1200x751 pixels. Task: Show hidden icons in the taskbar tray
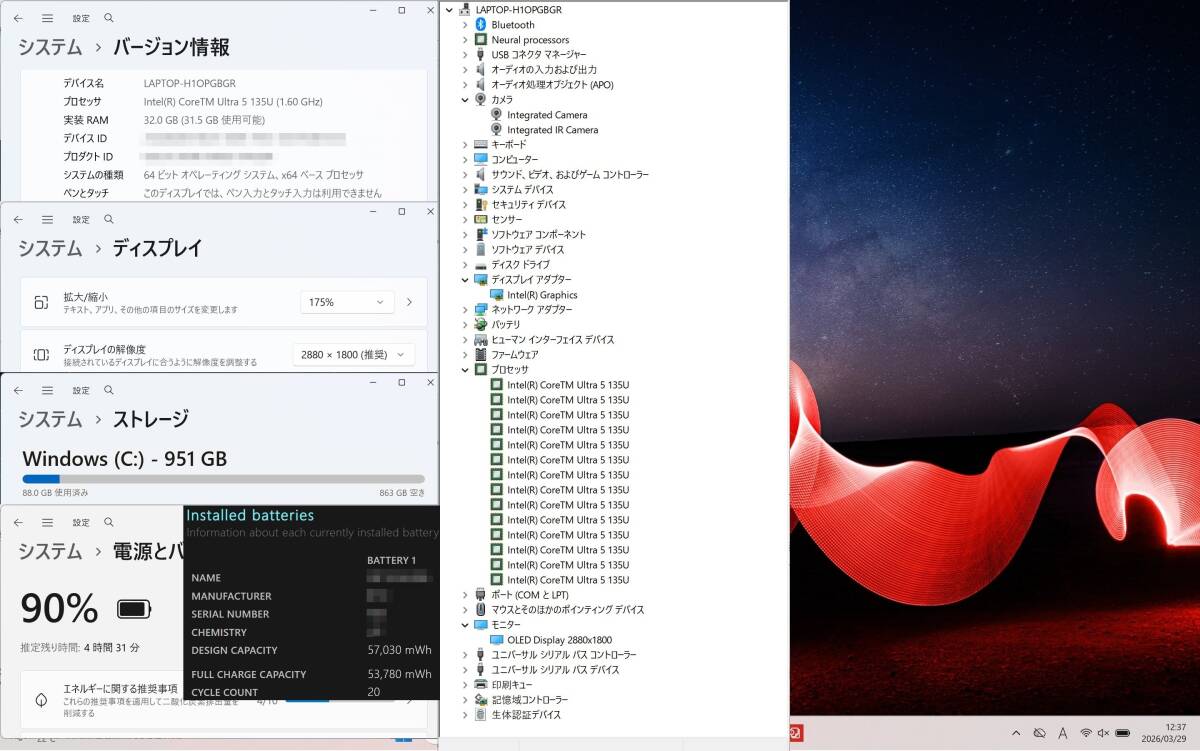[1016, 733]
